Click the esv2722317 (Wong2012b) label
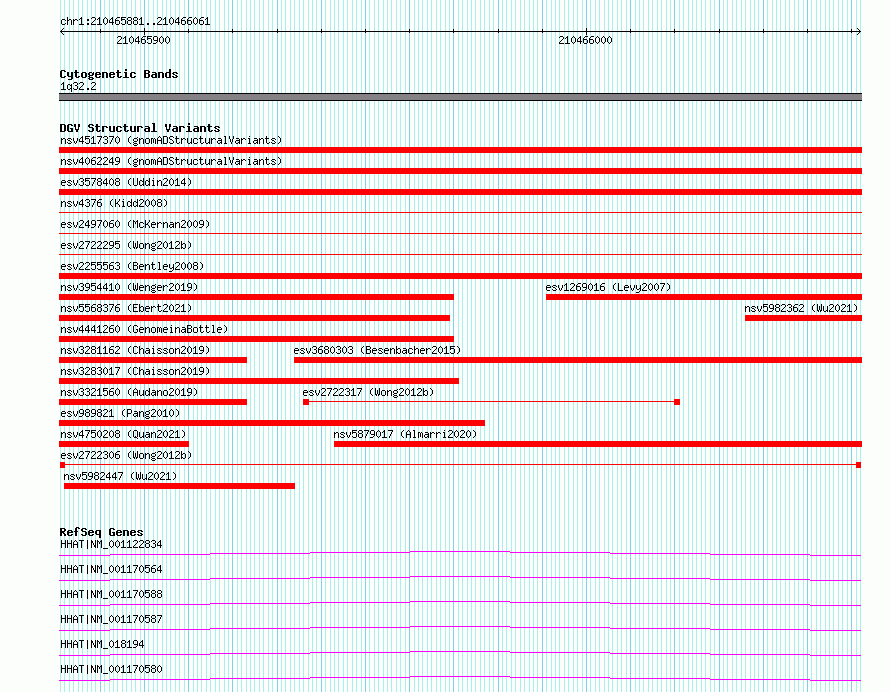 [x=368, y=392]
